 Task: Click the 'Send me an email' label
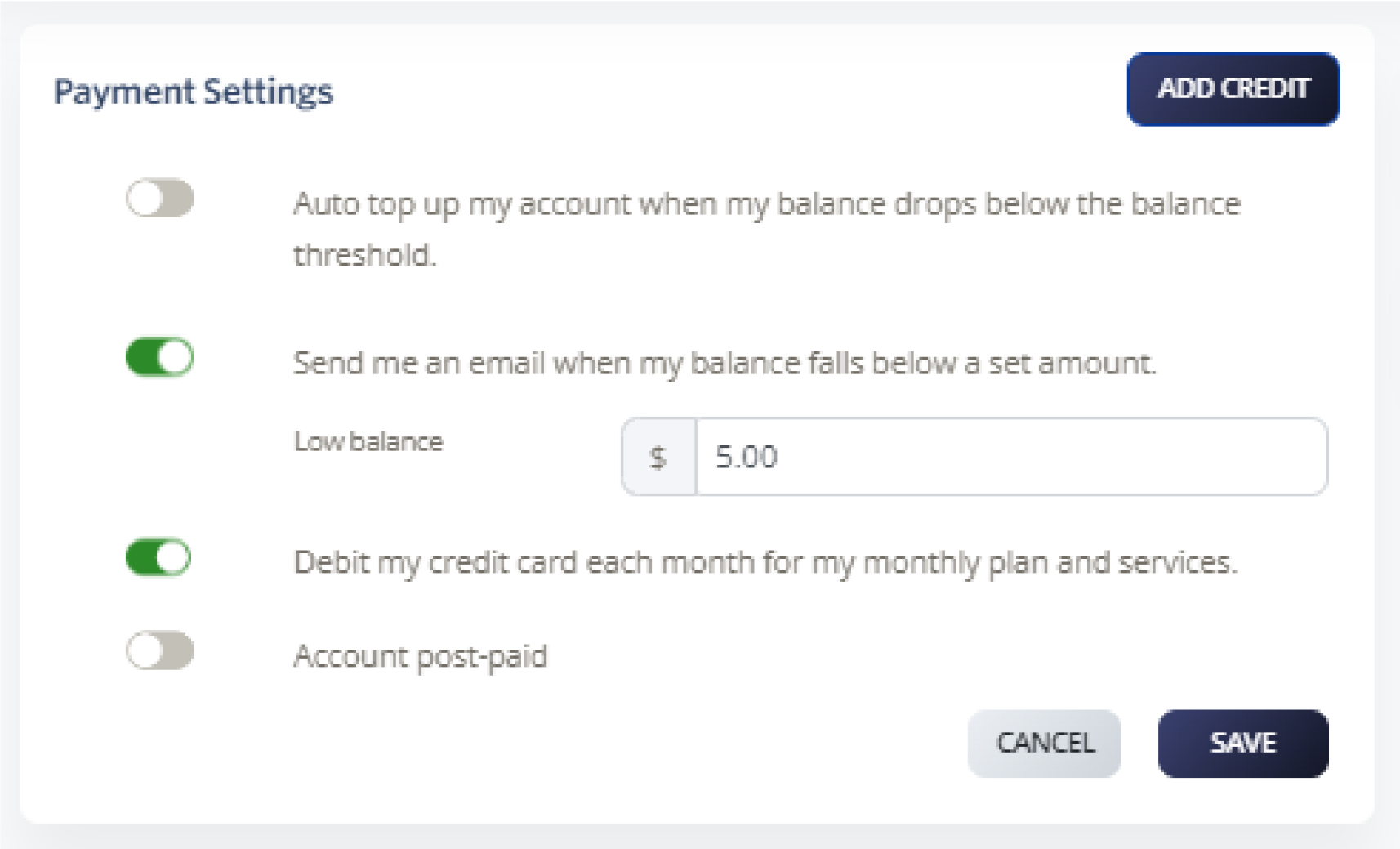pyautogui.click(x=725, y=363)
